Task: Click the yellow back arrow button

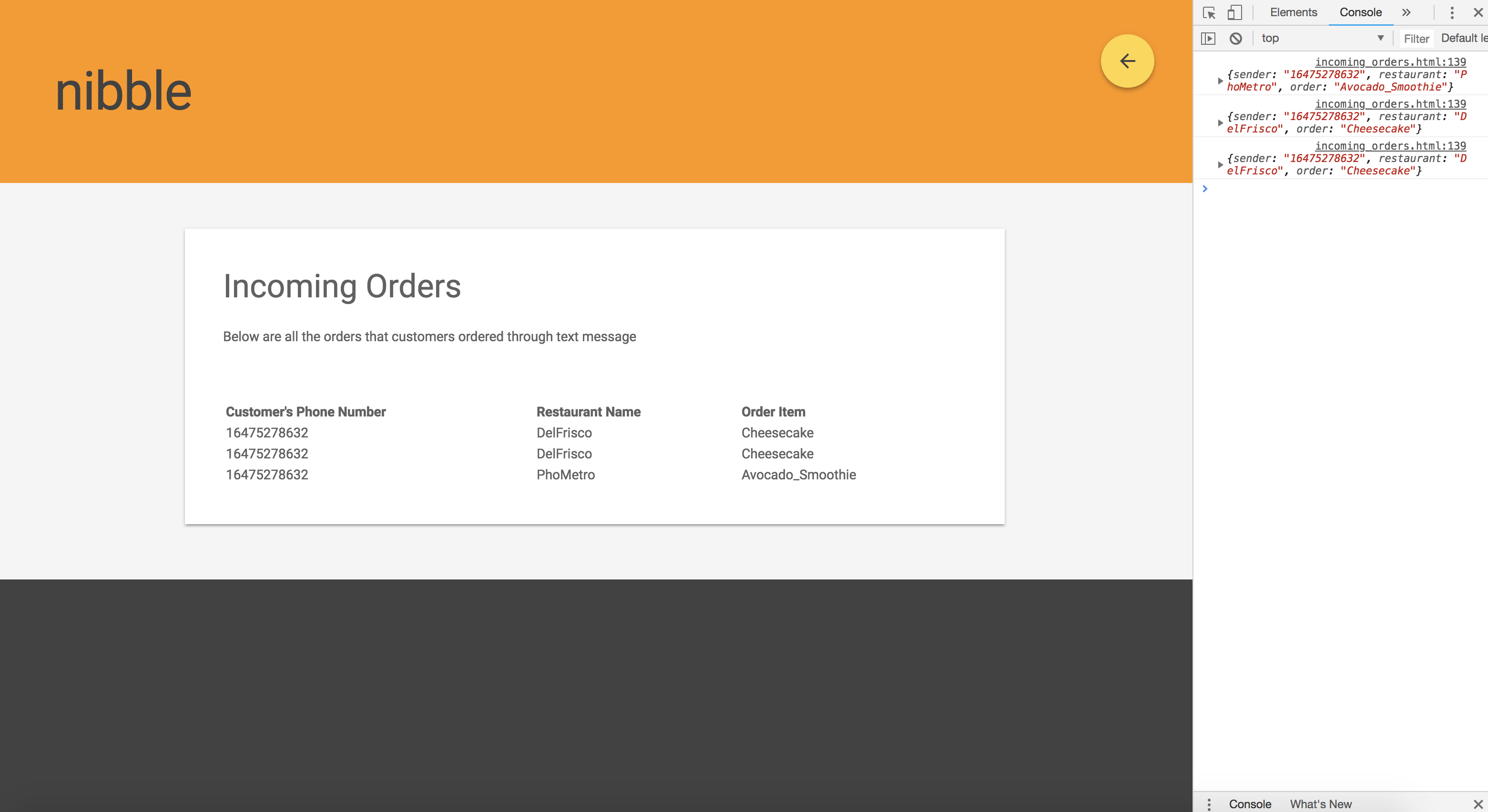Action: [1127, 61]
